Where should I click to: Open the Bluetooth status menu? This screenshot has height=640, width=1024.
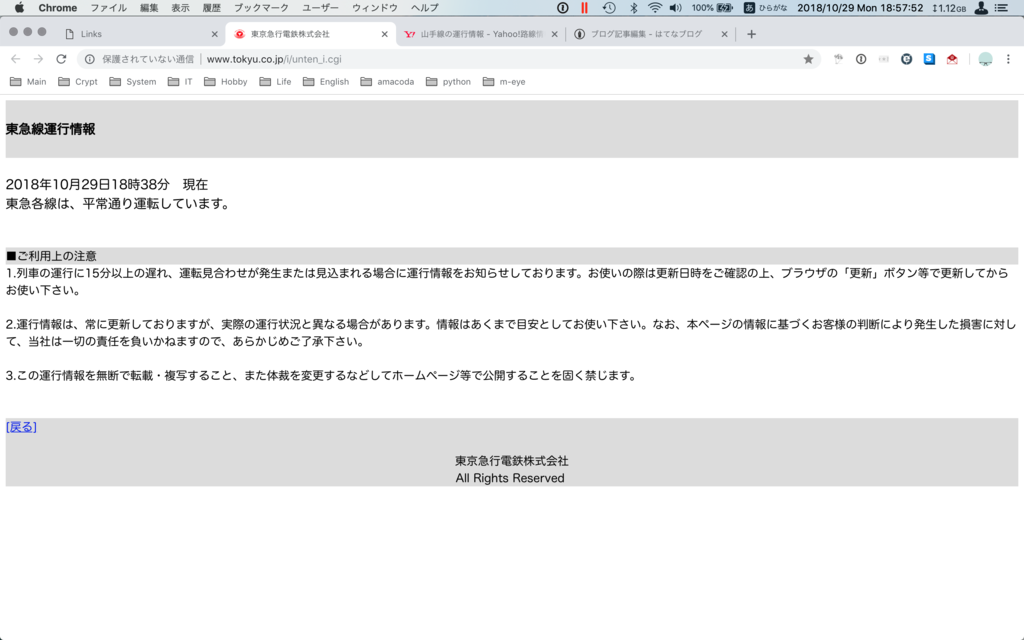[633, 9]
